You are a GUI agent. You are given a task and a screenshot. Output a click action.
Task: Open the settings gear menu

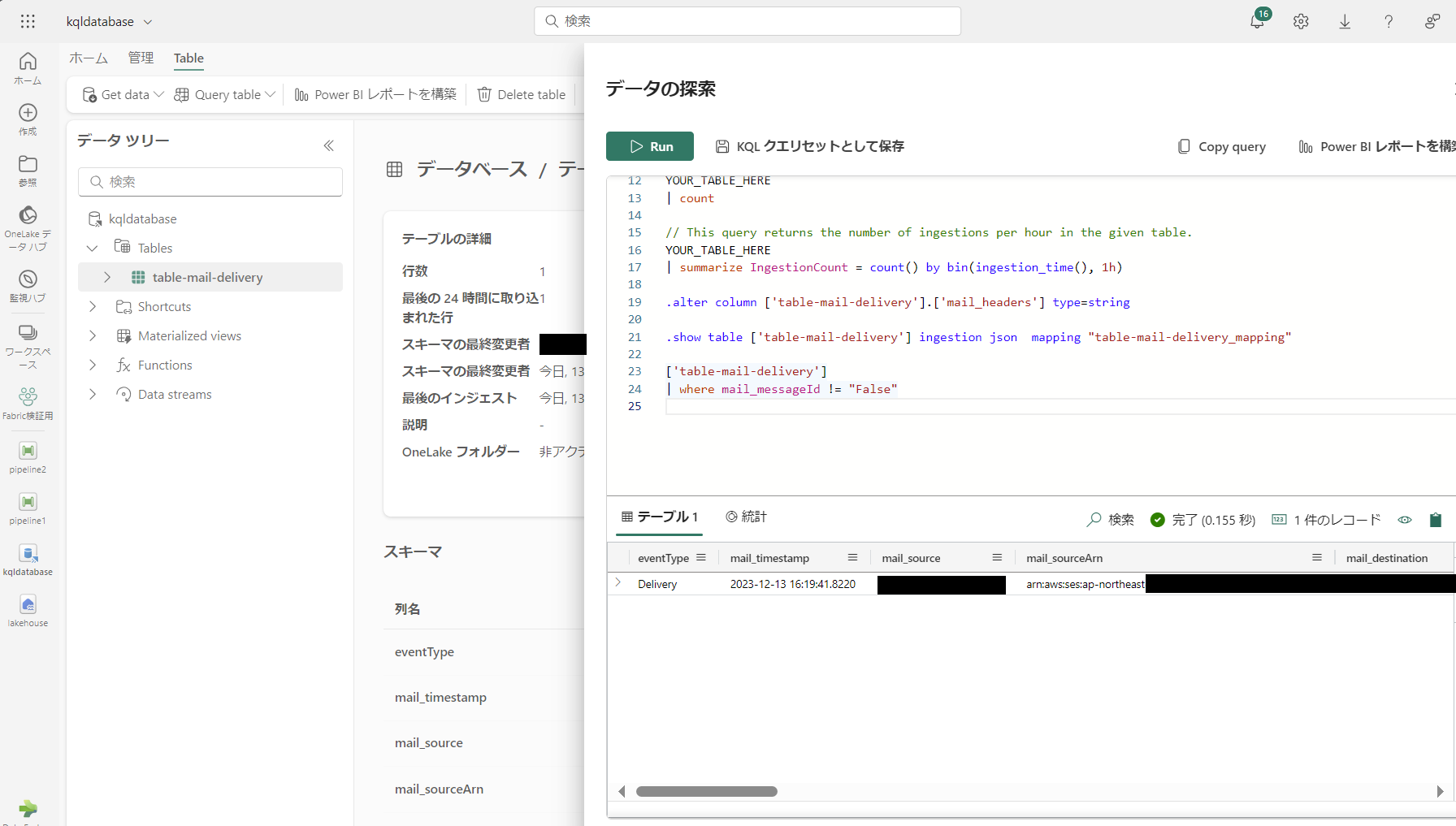point(1301,21)
